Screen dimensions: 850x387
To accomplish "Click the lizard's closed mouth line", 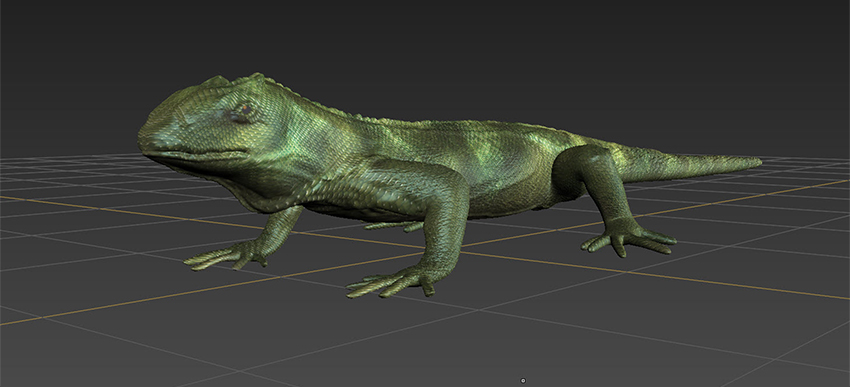I will pos(196,155).
